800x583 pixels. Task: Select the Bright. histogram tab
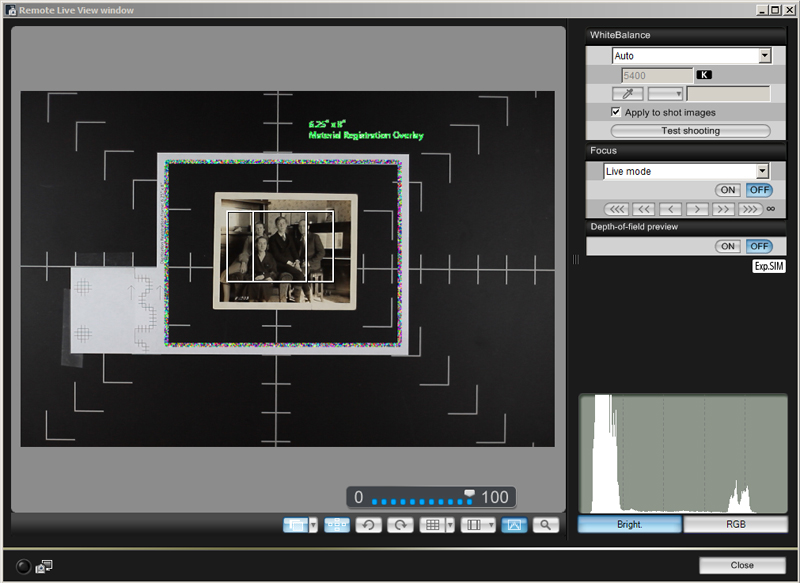point(630,524)
